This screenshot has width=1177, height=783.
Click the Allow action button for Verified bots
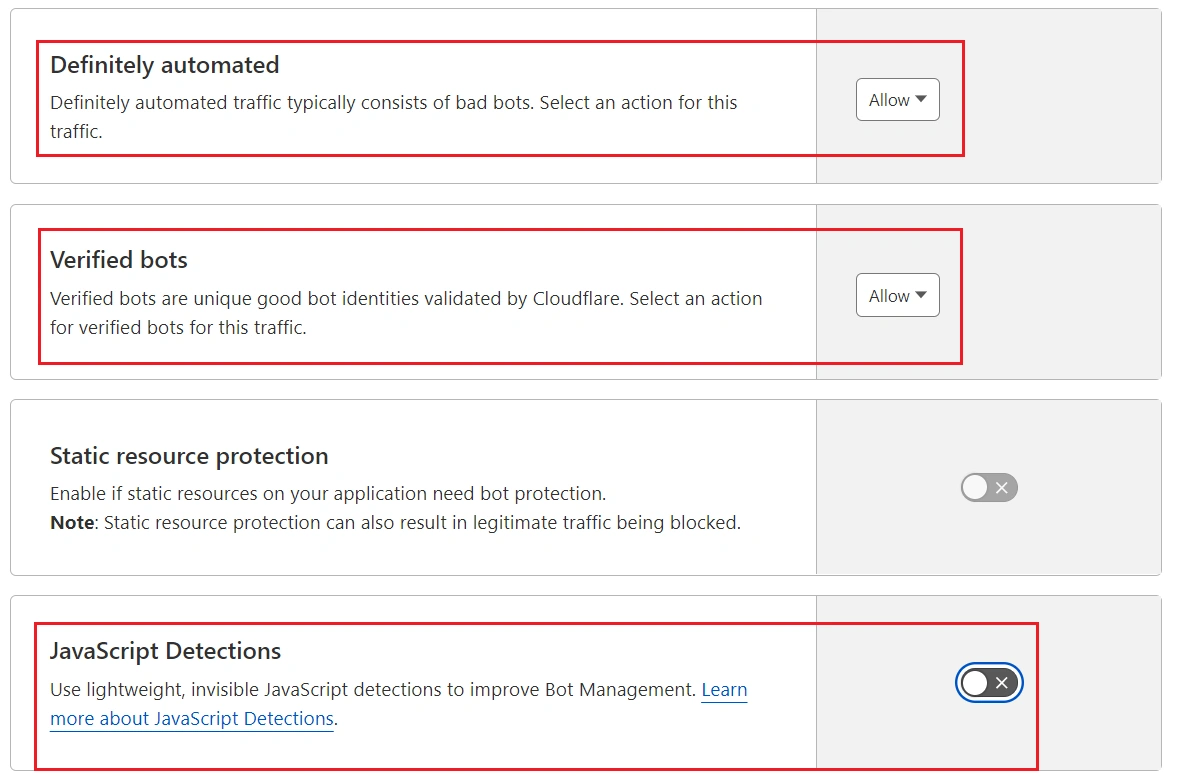(x=896, y=295)
